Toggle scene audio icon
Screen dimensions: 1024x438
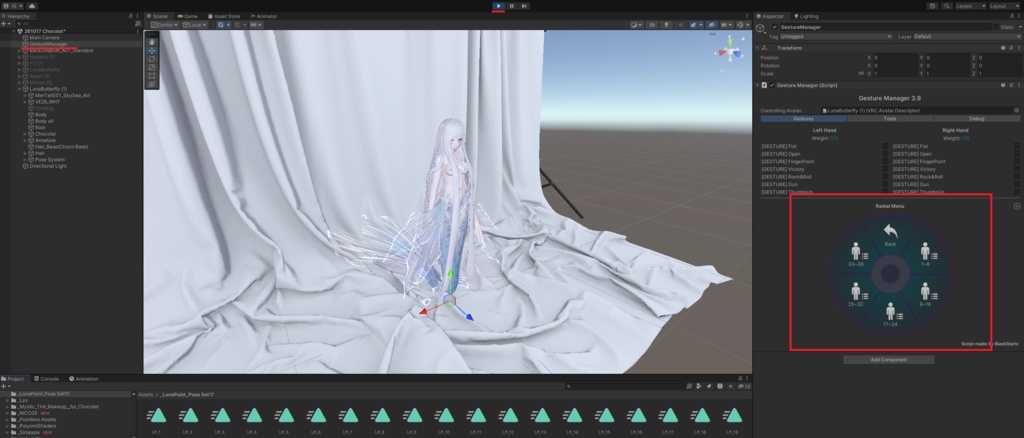coord(682,25)
